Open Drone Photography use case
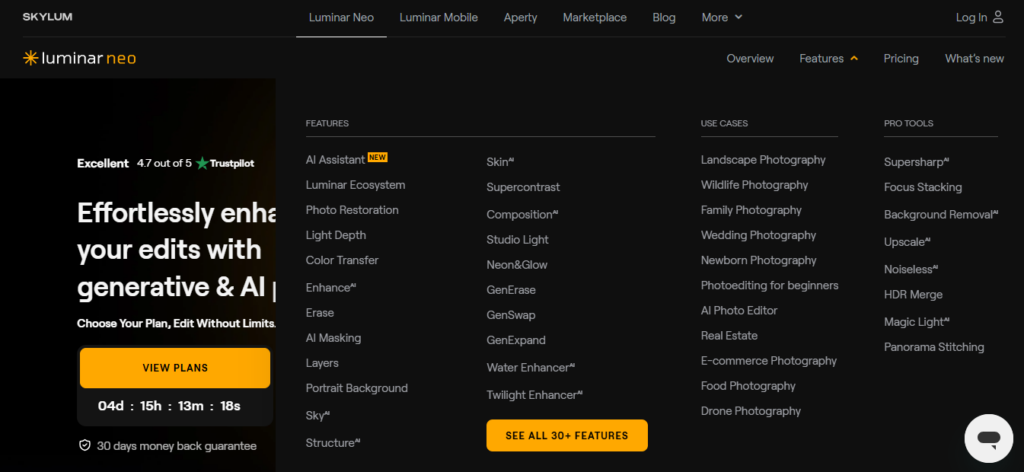Viewport: 1024px width, 472px height. pyautogui.click(x=751, y=411)
